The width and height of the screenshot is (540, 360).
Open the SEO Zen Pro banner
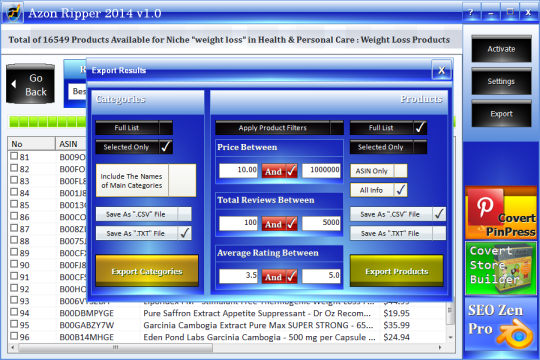click(x=501, y=325)
